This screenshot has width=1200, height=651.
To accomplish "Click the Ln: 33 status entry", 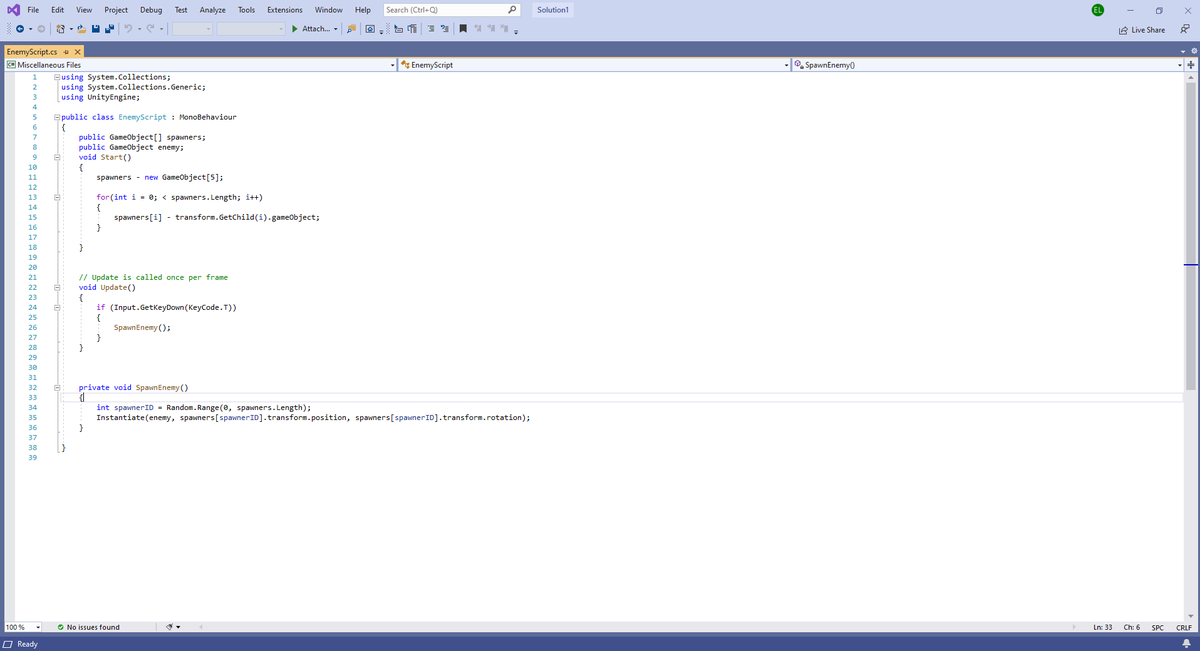I will coord(1103,627).
